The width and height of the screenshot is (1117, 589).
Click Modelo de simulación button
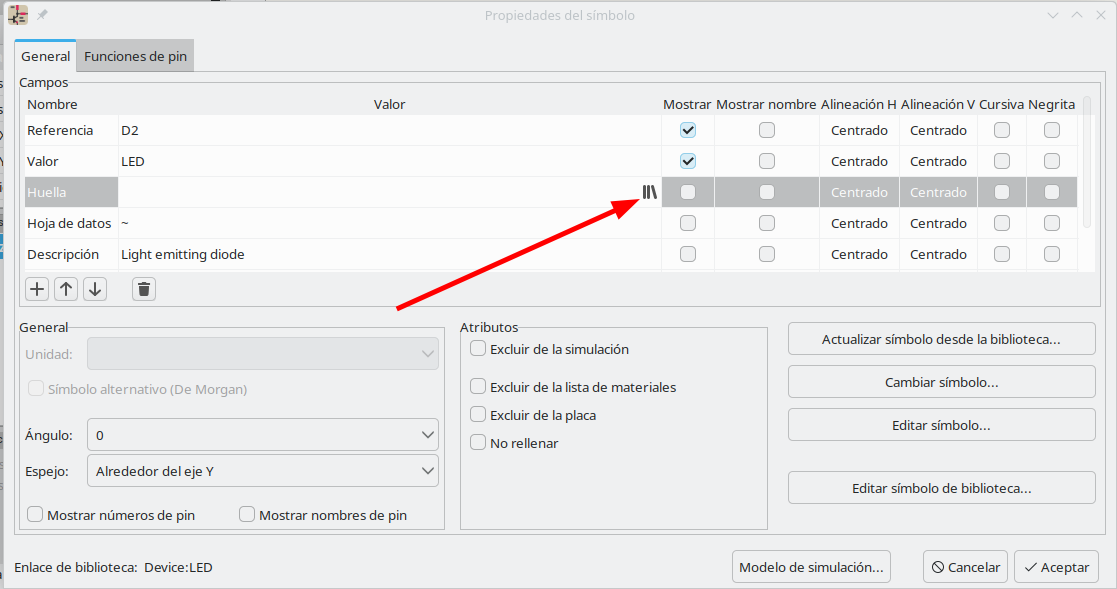pyautogui.click(x=811, y=567)
